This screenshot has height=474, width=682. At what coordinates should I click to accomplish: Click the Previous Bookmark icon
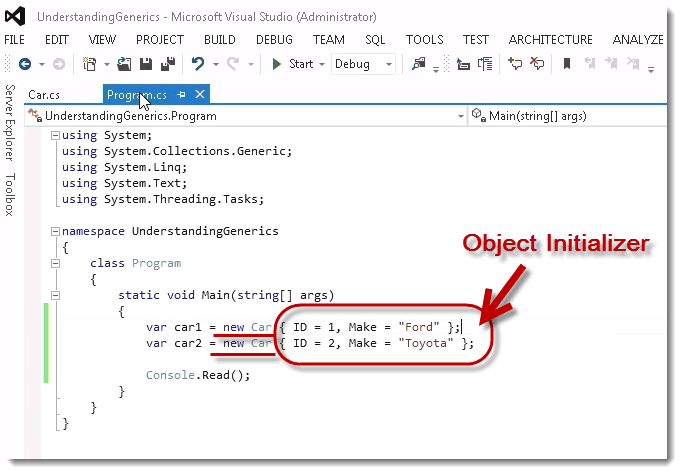coord(590,64)
